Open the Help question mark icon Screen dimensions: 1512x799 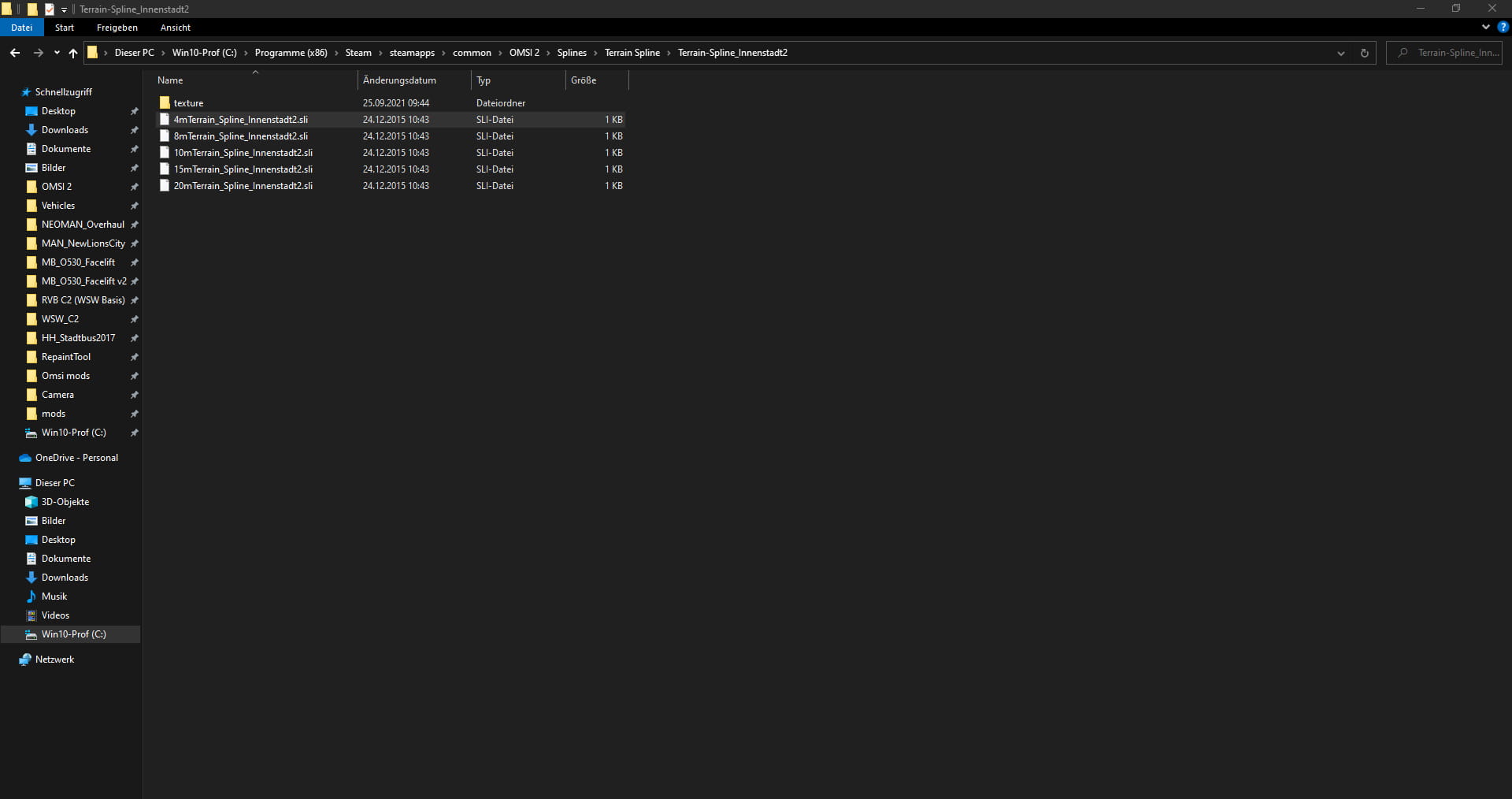tap(1503, 27)
